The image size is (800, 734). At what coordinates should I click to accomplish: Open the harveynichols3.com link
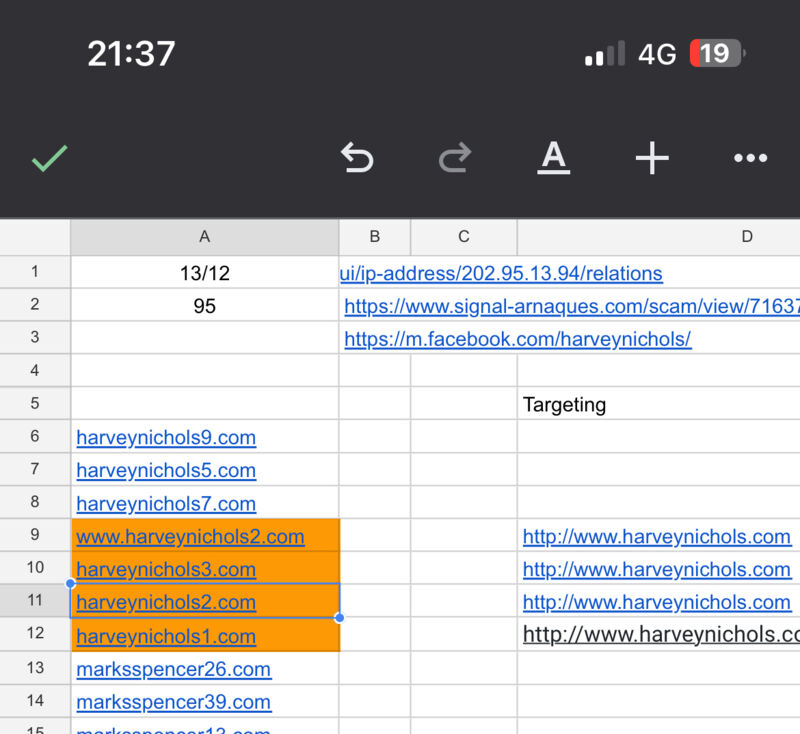coord(166,569)
